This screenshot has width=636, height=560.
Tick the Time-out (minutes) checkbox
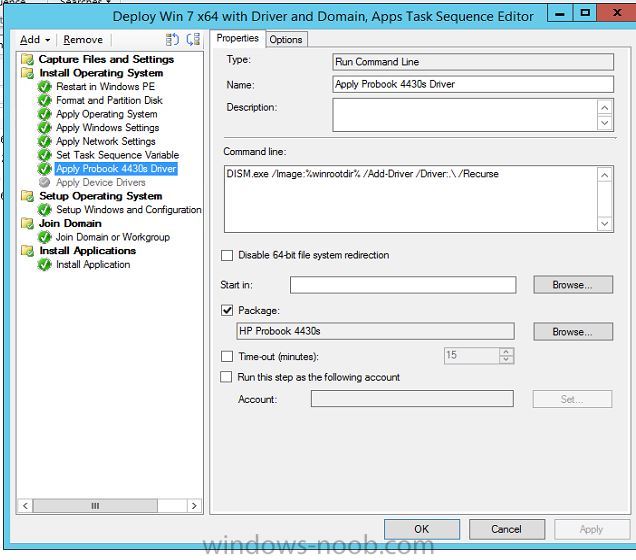coord(227,356)
